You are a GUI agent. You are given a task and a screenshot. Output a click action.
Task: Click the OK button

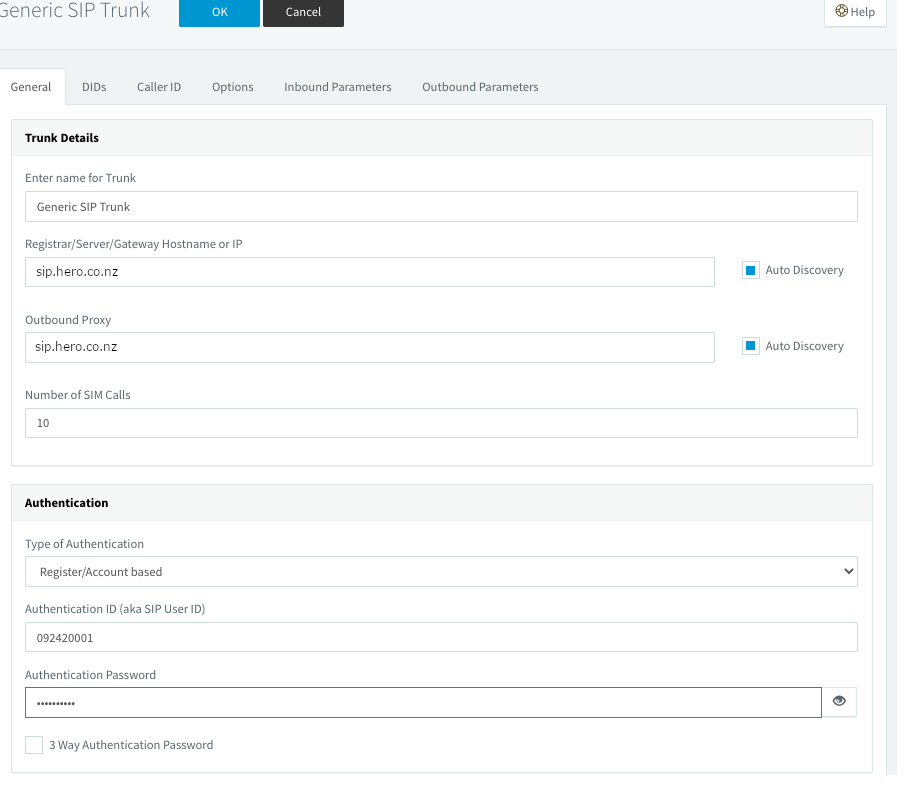(x=219, y=12)
